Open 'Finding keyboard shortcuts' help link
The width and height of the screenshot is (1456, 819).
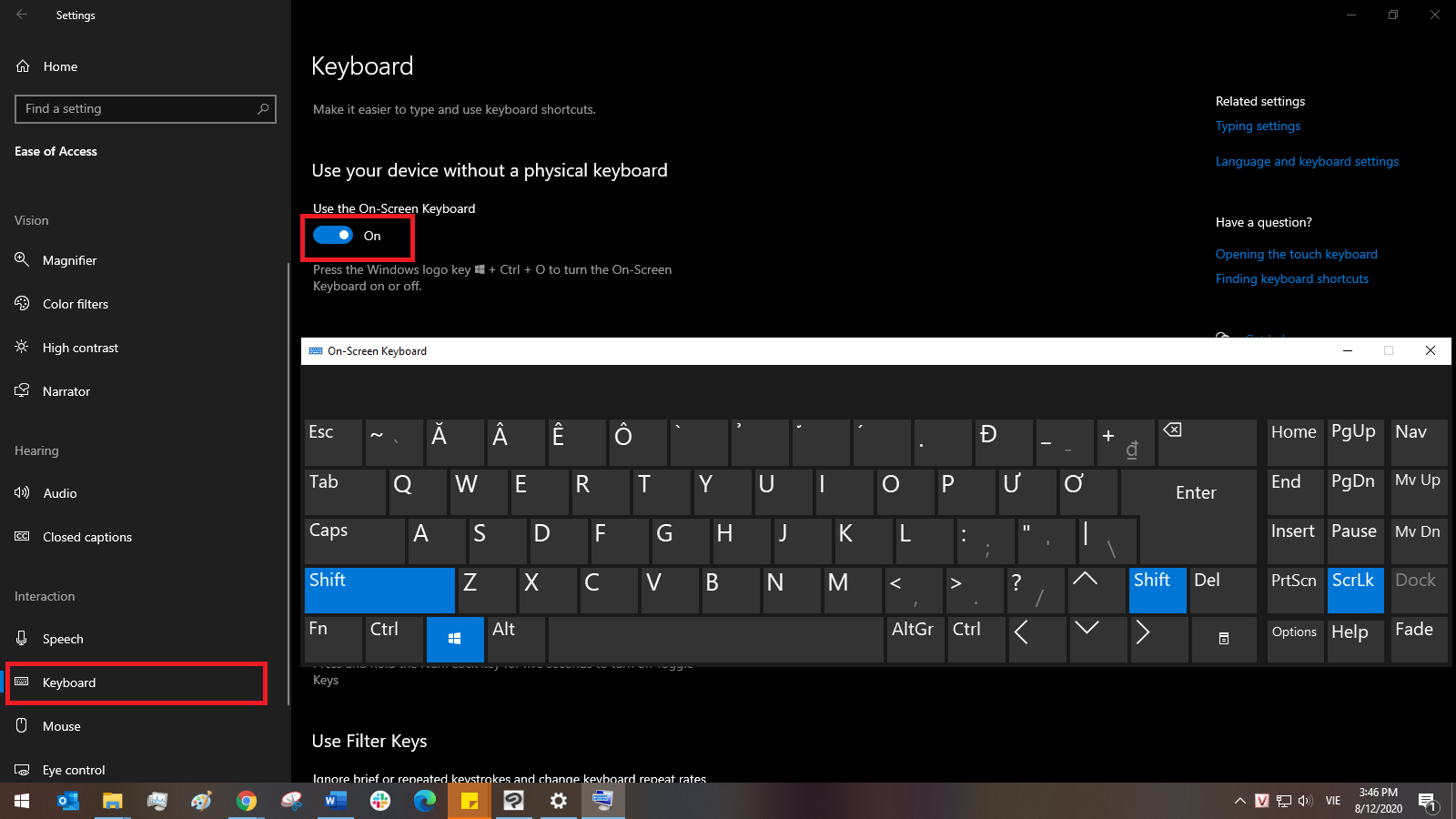(1291, 279)
